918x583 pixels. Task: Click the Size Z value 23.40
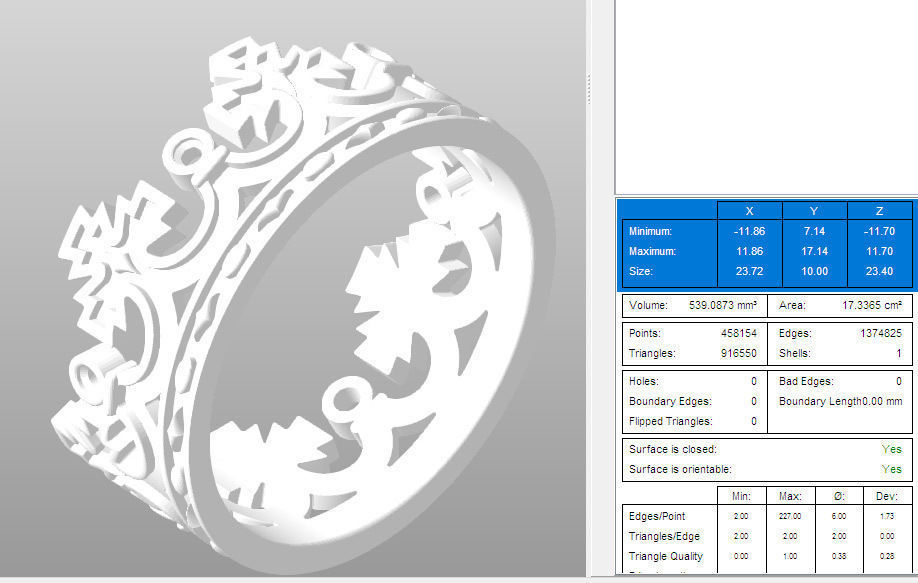[879, 271]
